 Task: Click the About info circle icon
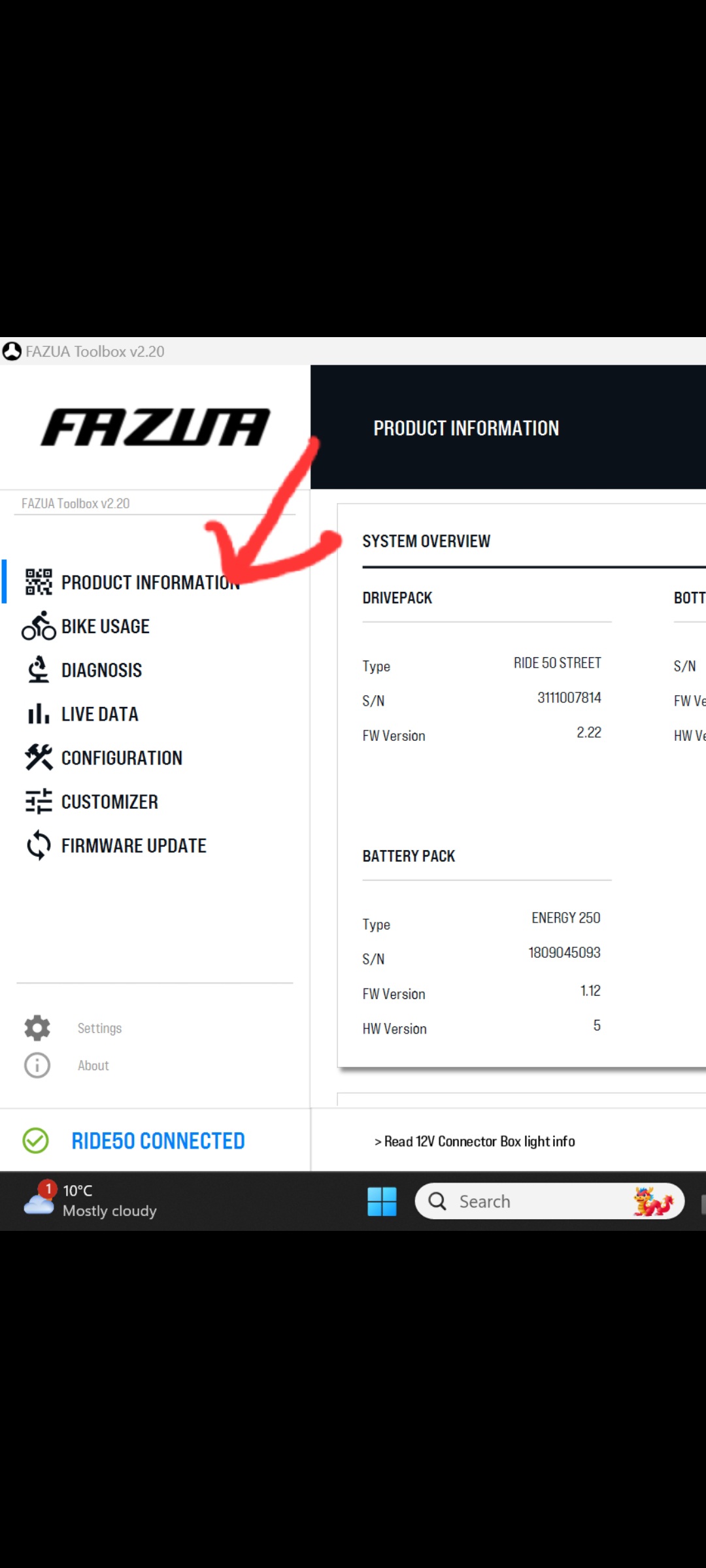37,1065
